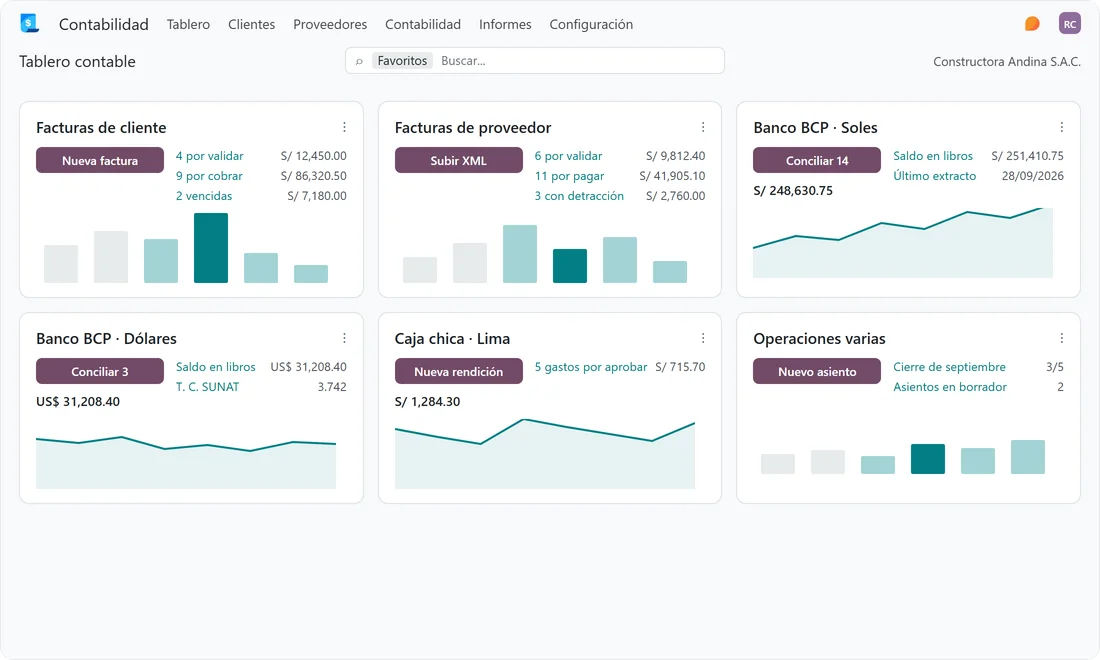1100x660 pixels.
Task: Click the Banco BCP · Dólares card title
Action: pyautogui.click(x=106, y=339)
